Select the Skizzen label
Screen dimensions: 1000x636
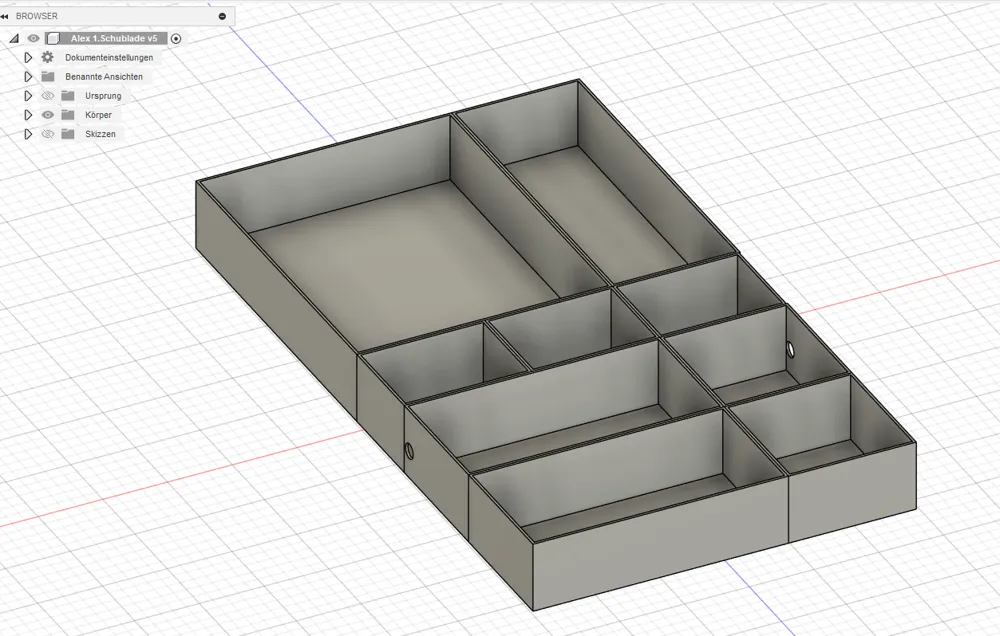click(100, 134)
